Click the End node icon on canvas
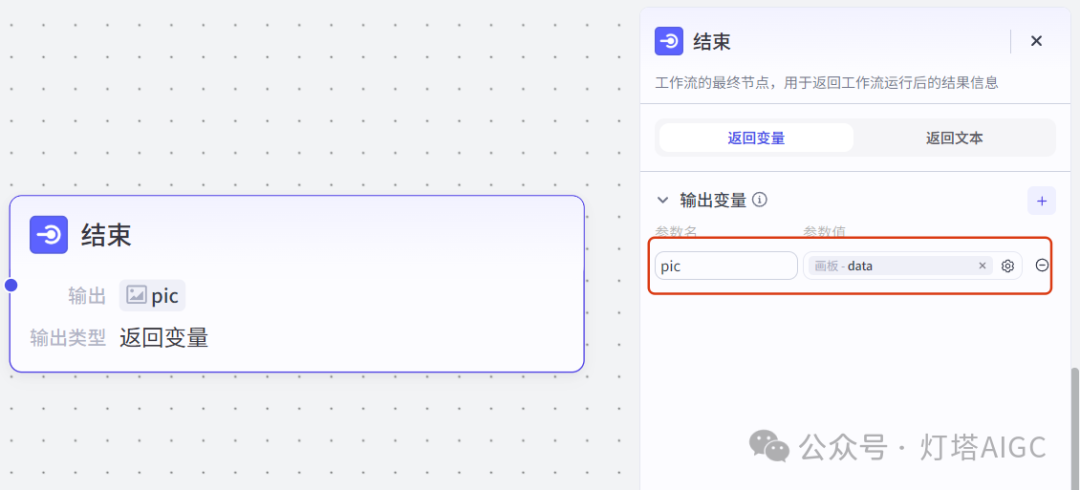The image size is (1080, 490). (48, 235)
